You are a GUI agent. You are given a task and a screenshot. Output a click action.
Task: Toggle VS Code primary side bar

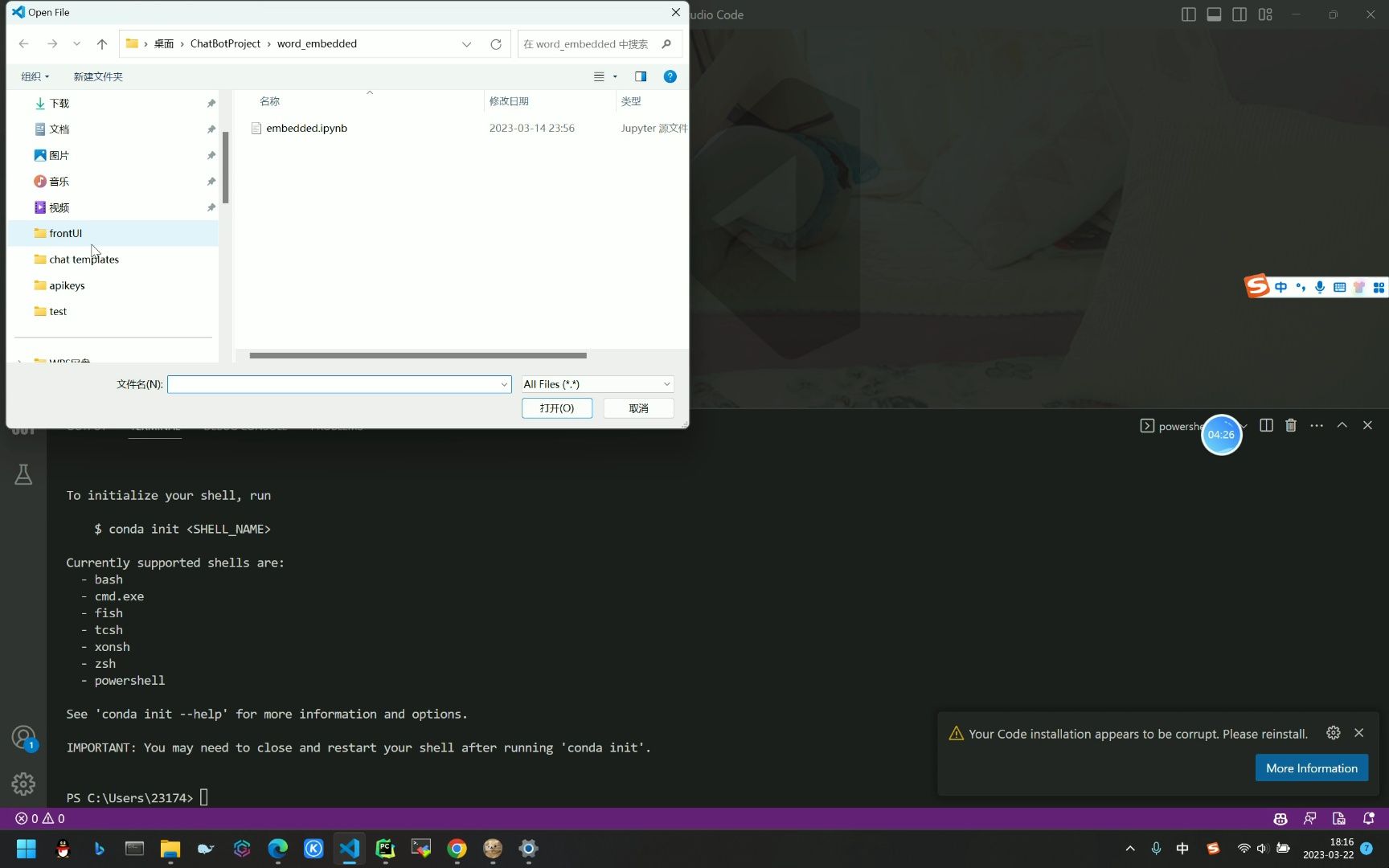point(1188,14)
